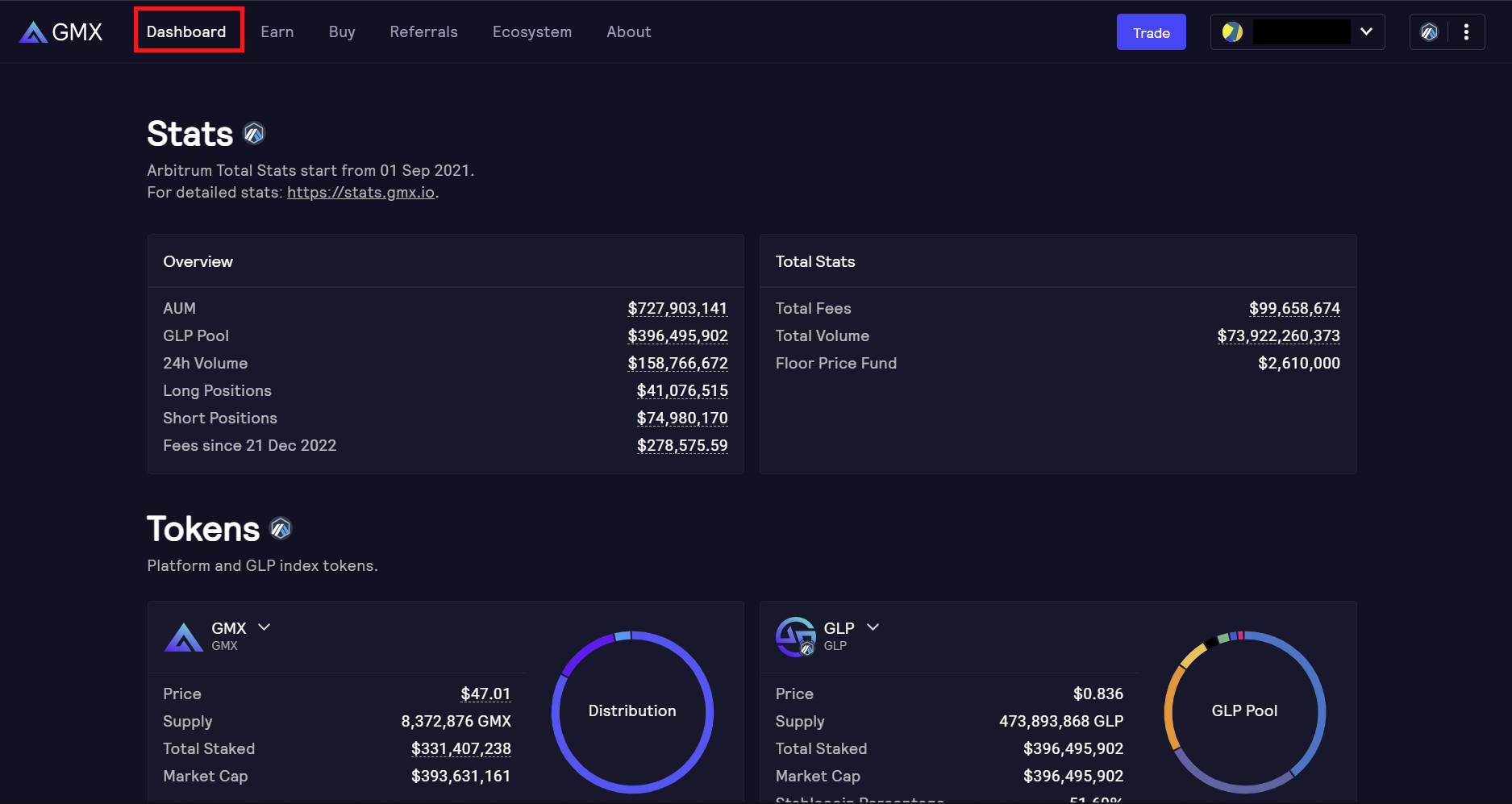Click the blue Trade button
Screen dimensions: 1512x804
pos(1151,32)
